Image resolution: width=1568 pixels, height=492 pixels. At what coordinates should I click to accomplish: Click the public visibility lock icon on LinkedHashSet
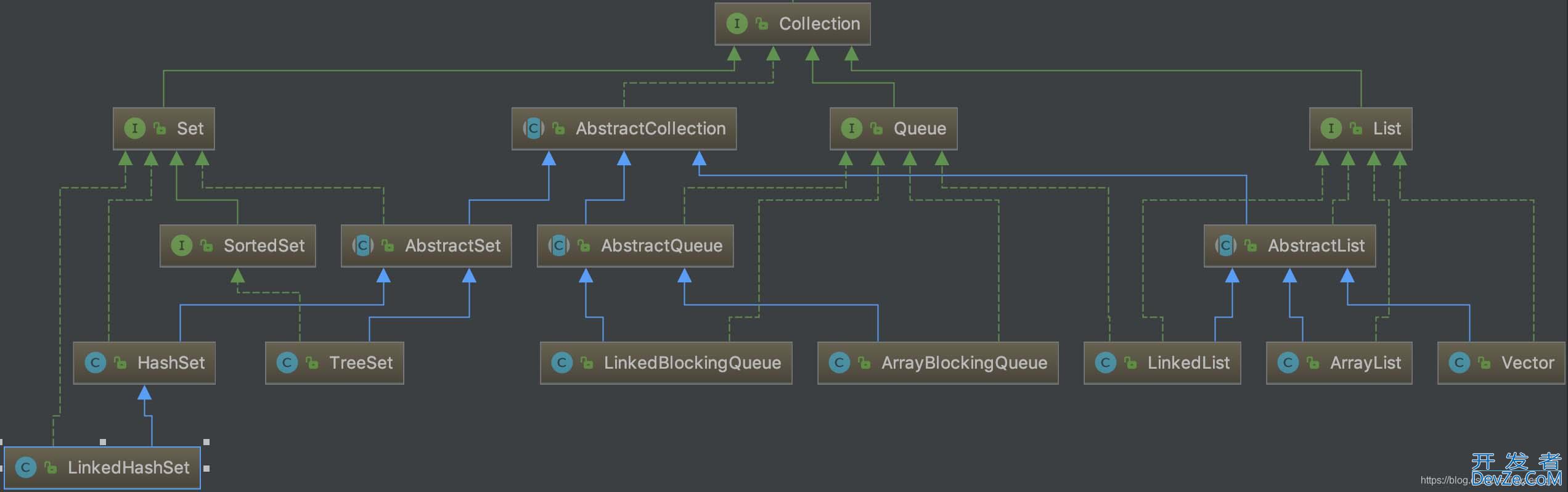pos(51,467)
